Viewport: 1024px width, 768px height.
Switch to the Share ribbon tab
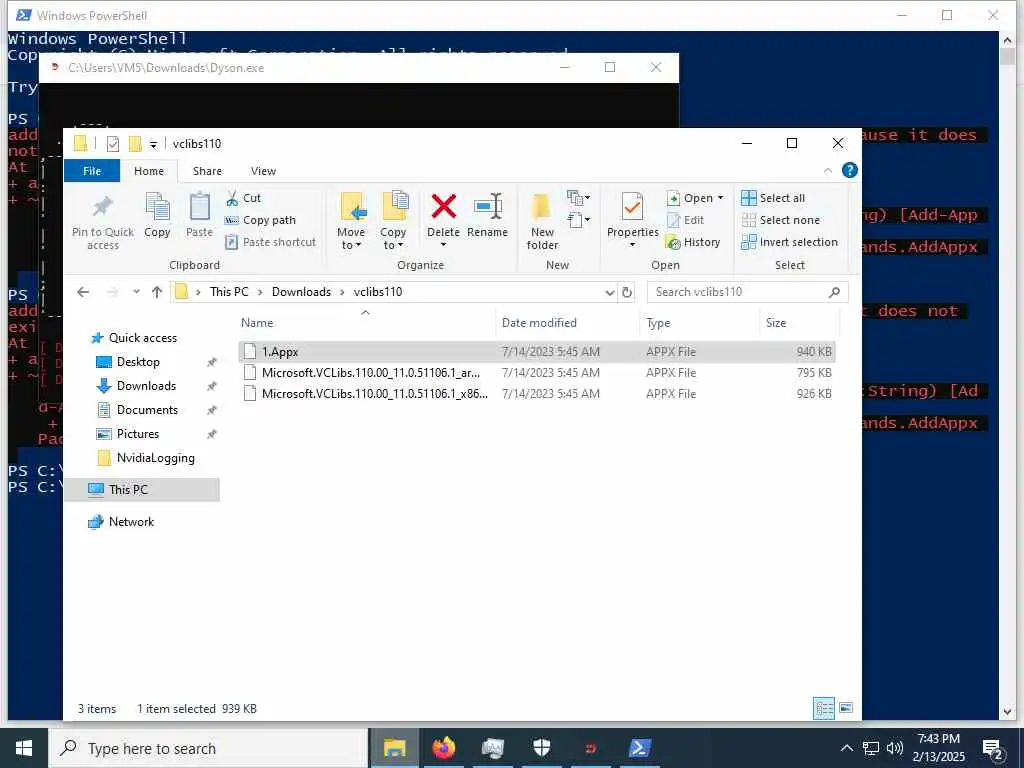pos(207,170)
